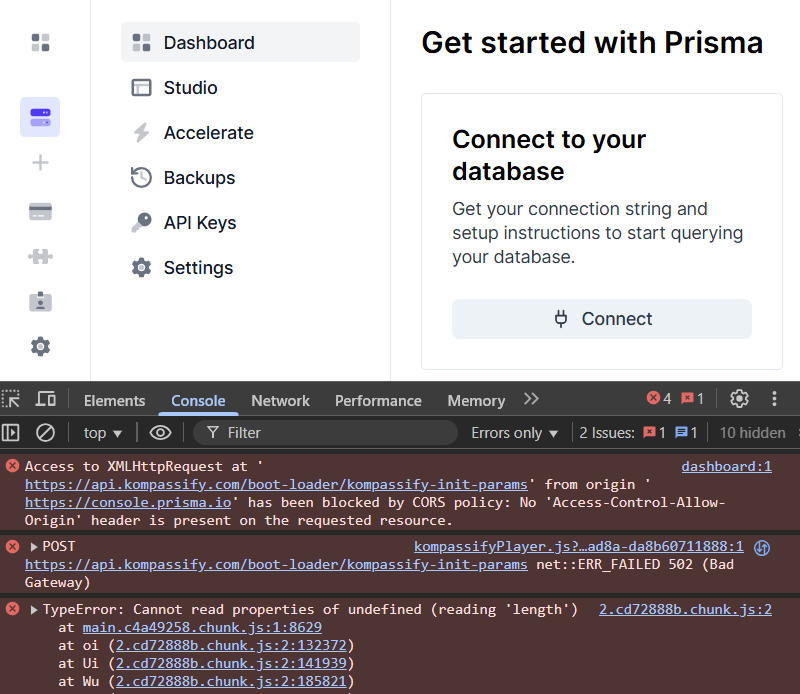Click the 'Connect to your database' heading
The image size is (800, 694).
(549, 155)
